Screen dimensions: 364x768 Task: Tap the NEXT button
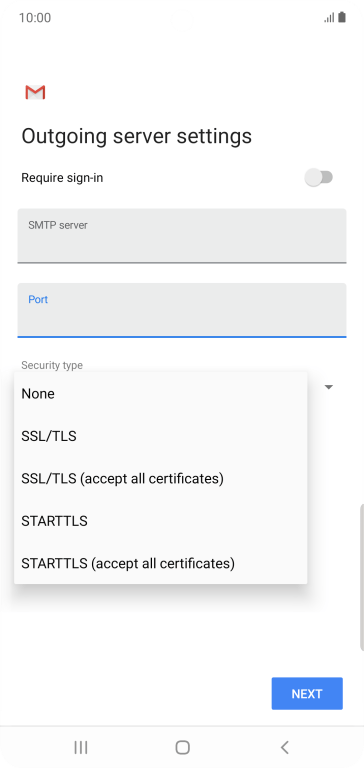click(307, 694)
